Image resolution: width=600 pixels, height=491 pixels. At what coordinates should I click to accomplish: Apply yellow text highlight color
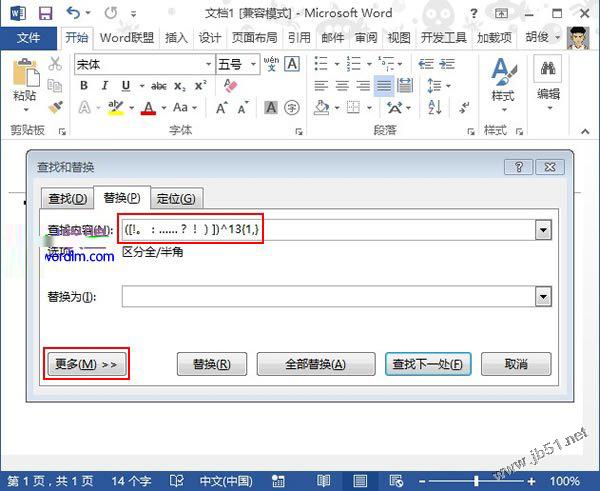click(116, 108)
